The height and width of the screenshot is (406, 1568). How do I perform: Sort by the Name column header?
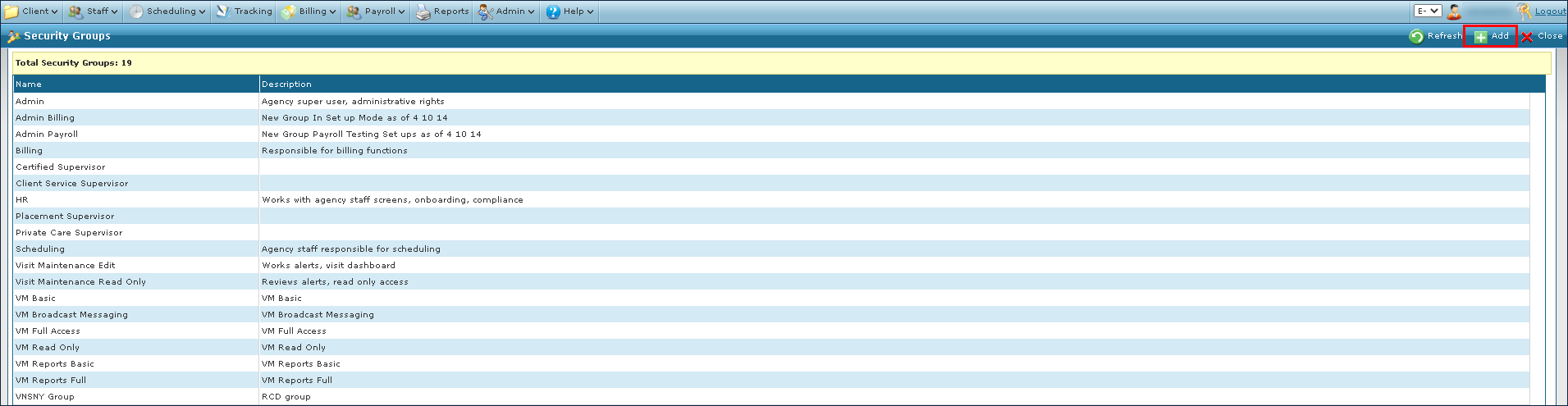click(136, 84)
